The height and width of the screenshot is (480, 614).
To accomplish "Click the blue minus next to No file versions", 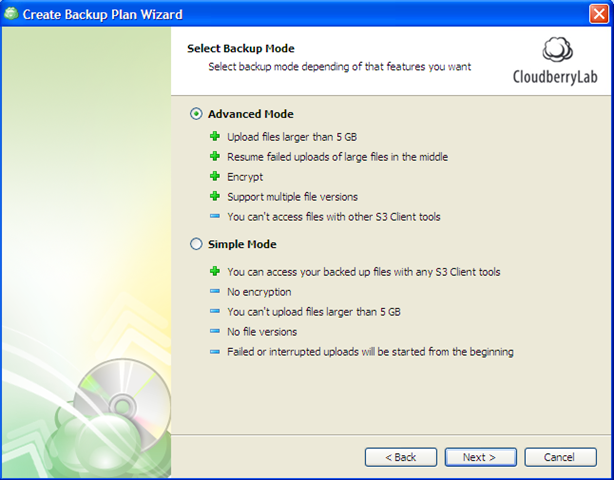I will click(x=215, y=331).
